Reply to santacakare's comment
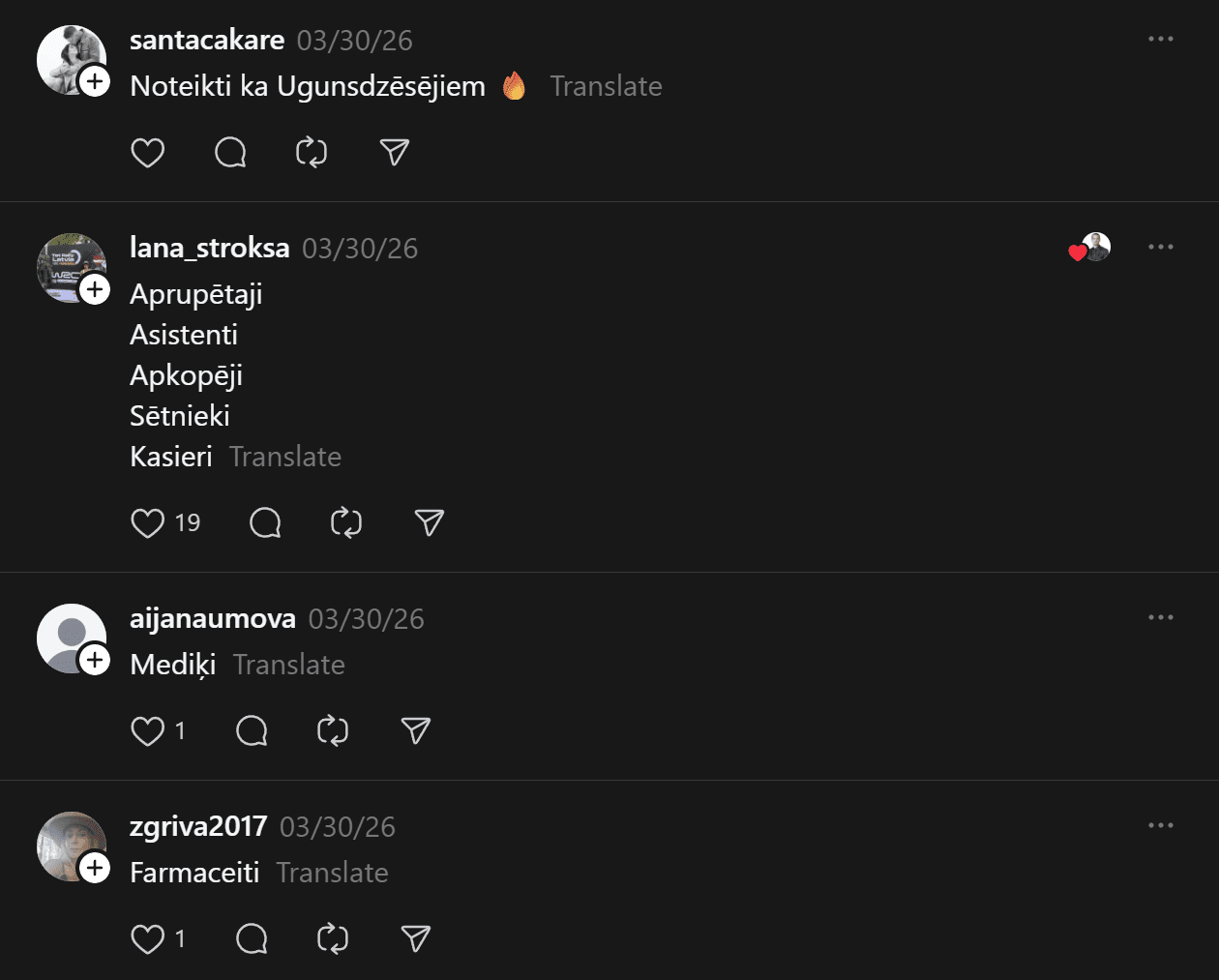The image size is (1219, 980). (230, 153)
